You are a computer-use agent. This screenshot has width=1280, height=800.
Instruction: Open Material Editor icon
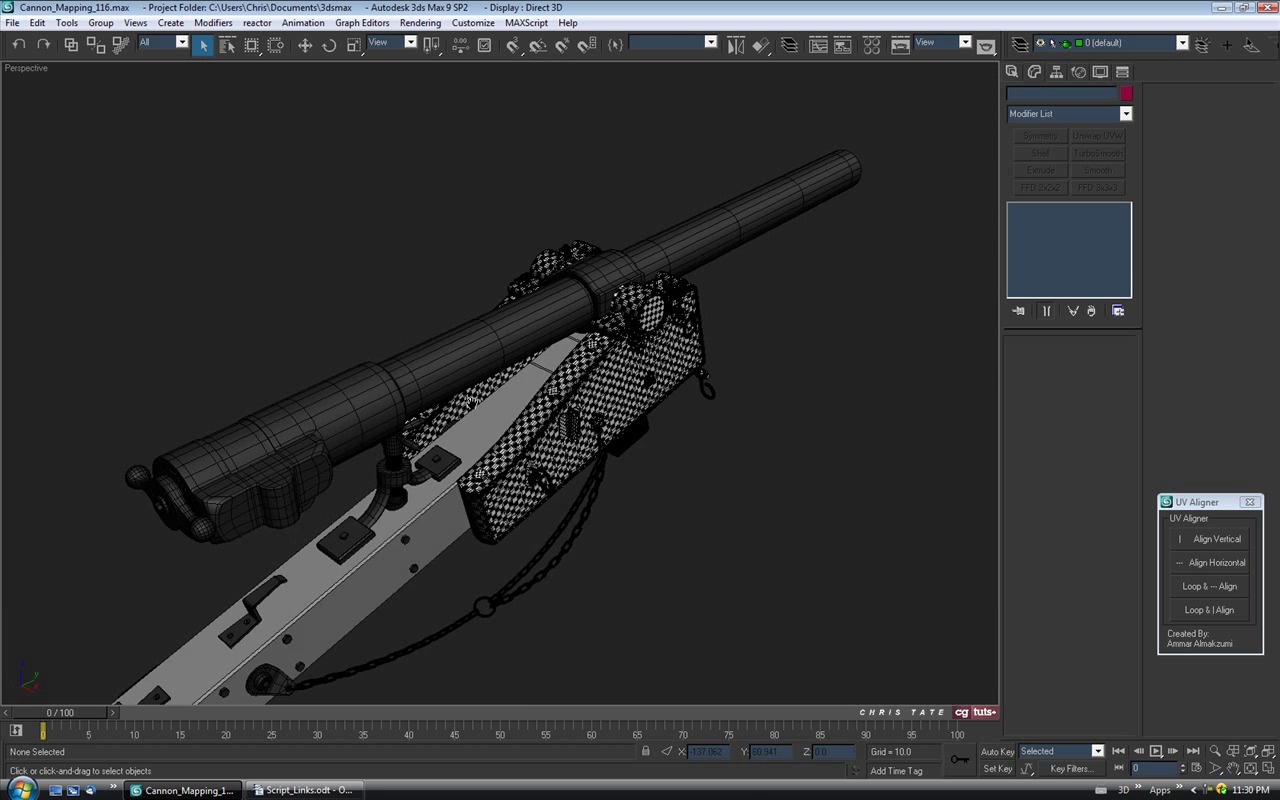click(x=871, y=44)
